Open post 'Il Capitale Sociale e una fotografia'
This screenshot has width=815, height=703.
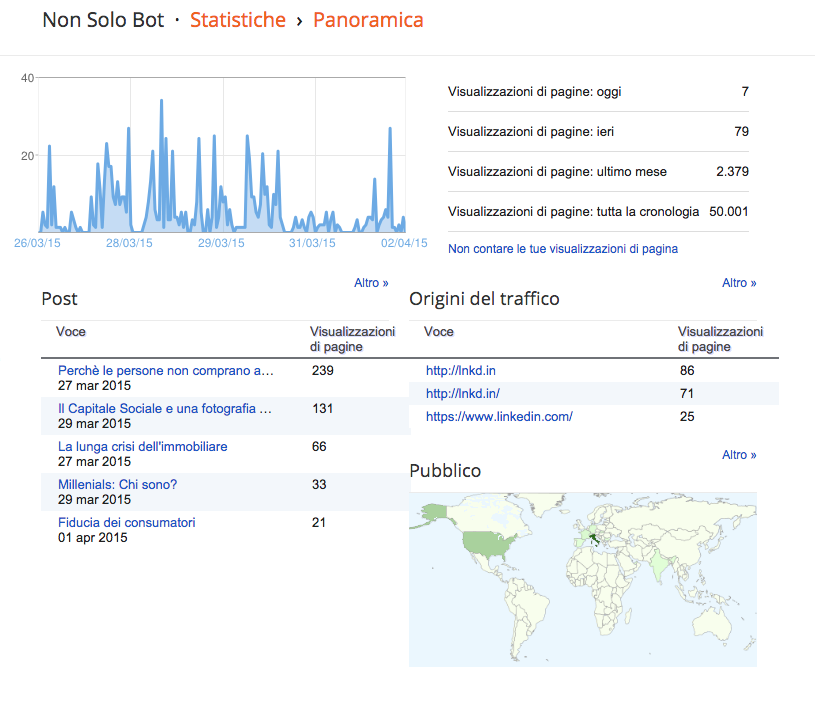click(165, 408)
